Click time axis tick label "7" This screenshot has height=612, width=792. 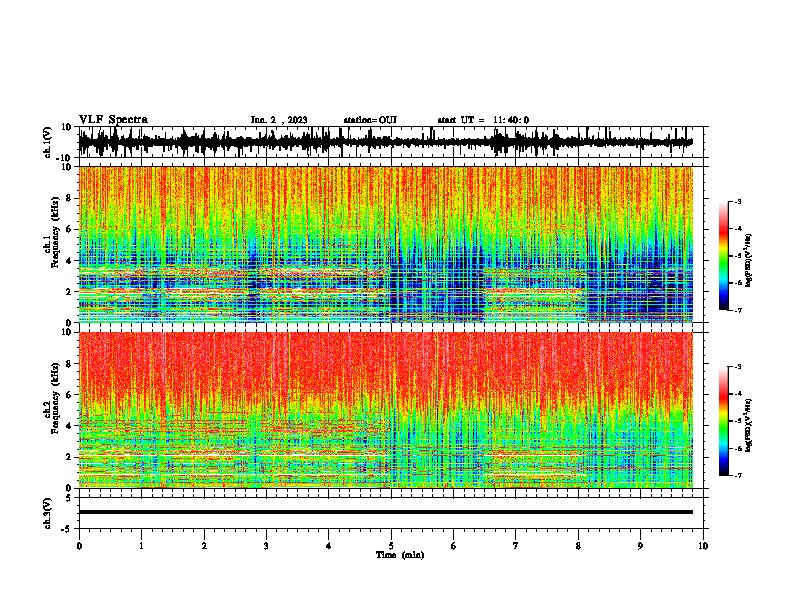coord(516,546)
